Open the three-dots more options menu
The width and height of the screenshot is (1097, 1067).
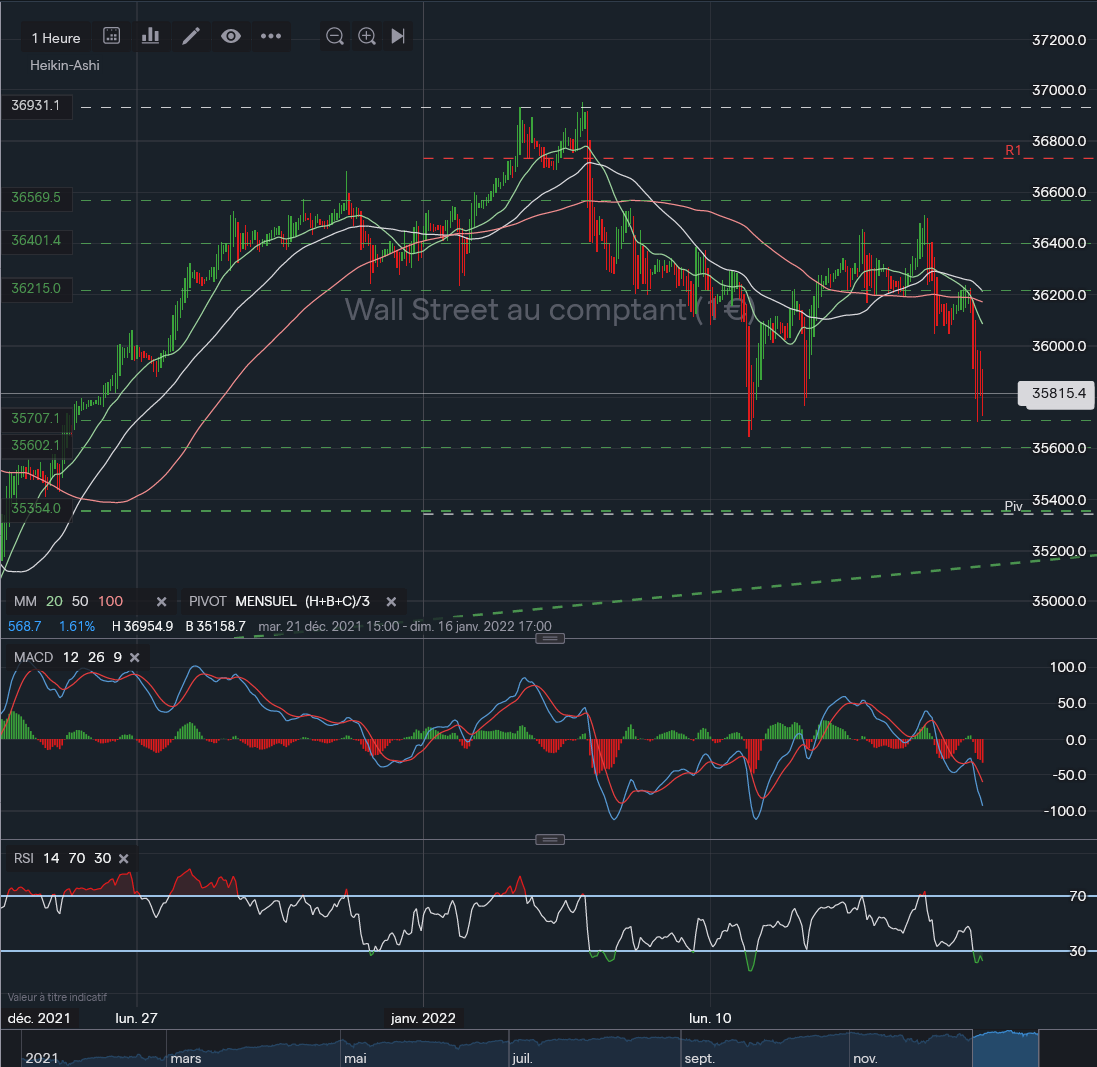(x=271, y=37)
